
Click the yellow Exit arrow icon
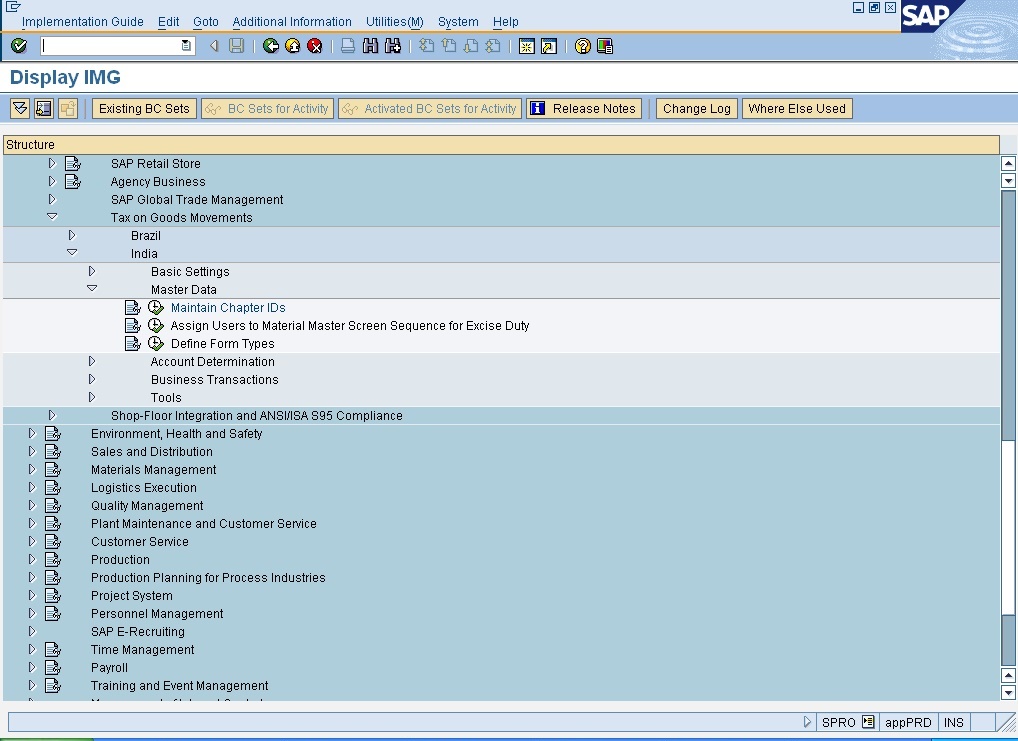tap(293, 45)
